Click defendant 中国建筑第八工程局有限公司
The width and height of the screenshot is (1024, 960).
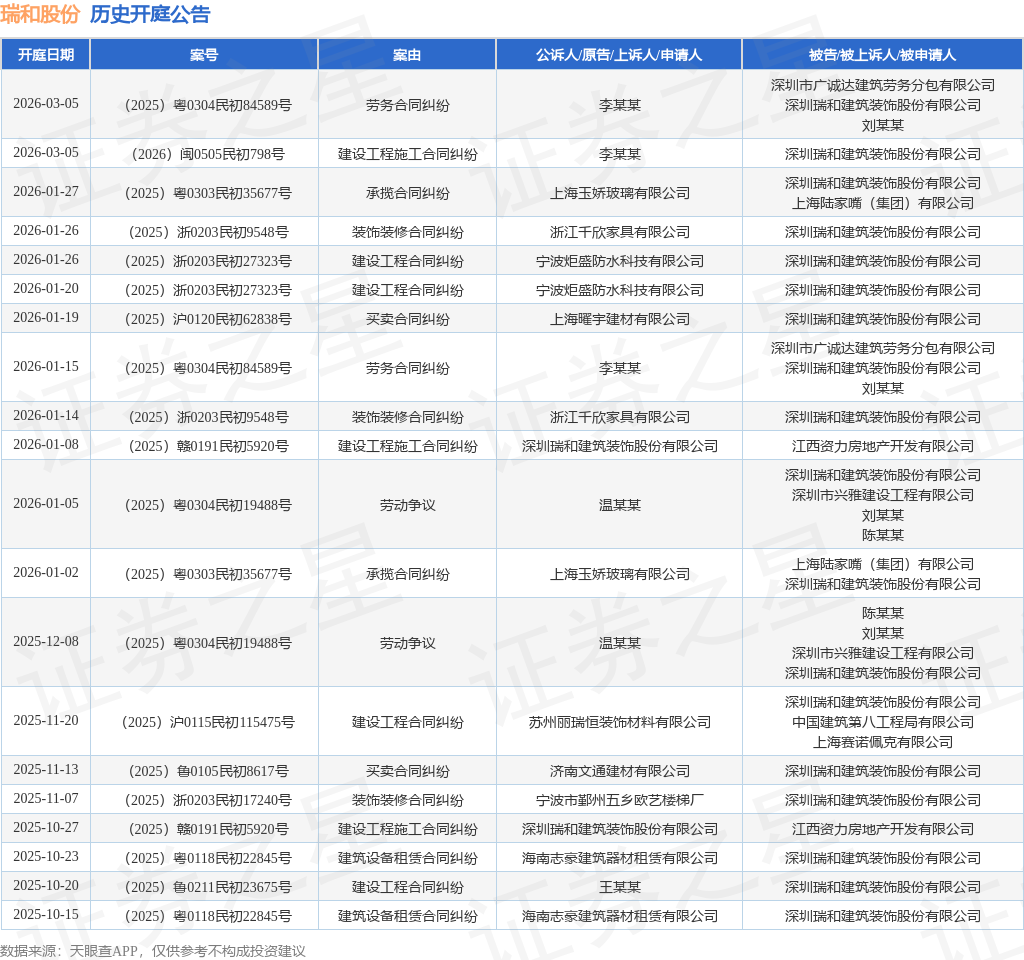[x=882, y=722]
